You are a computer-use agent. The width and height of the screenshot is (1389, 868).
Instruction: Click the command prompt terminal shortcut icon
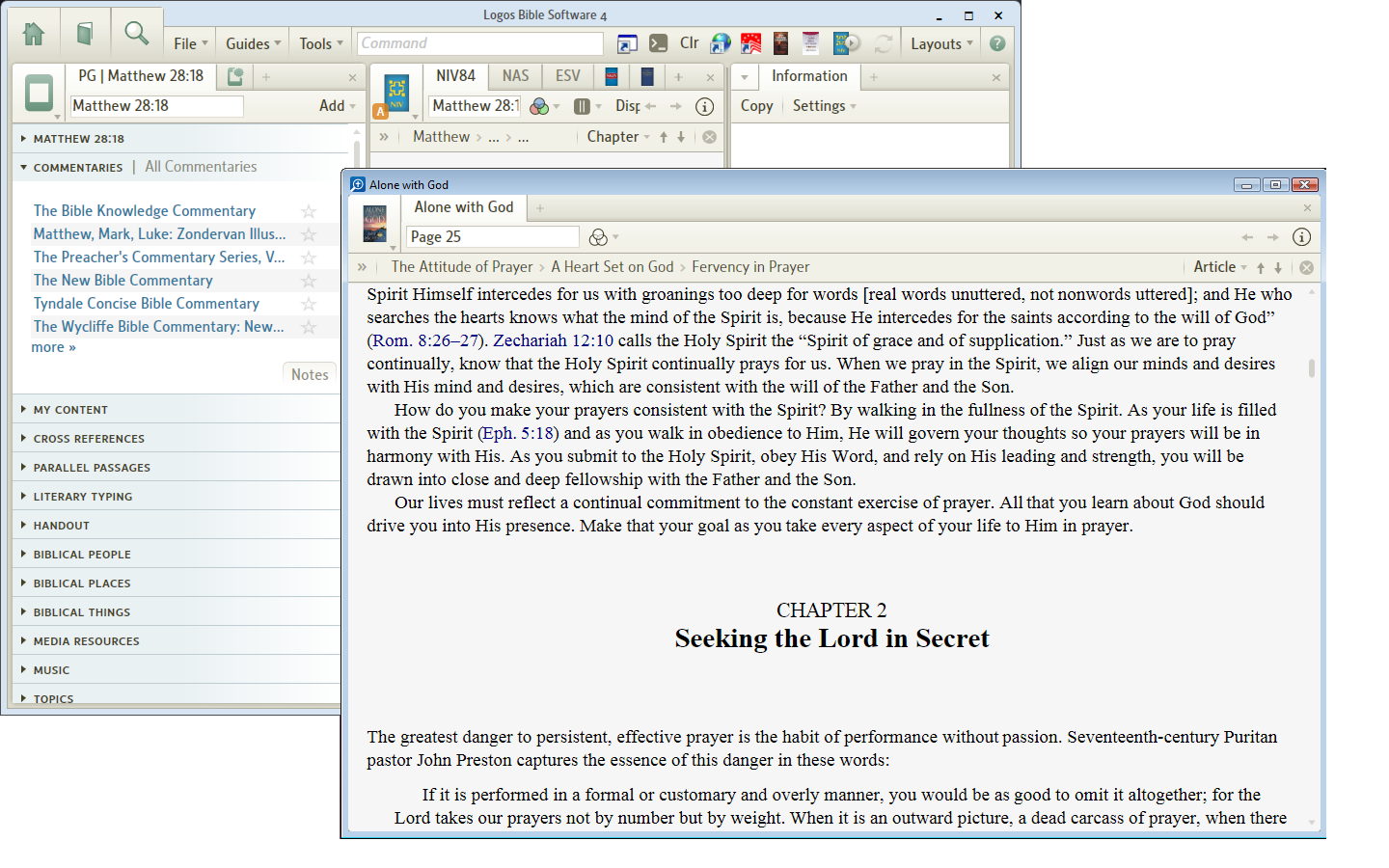tap(658, 43)
